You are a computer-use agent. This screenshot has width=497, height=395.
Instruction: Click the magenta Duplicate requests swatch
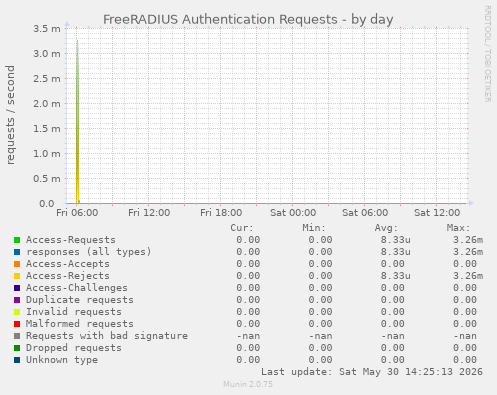pyautogui.click(x=17, y=300)
